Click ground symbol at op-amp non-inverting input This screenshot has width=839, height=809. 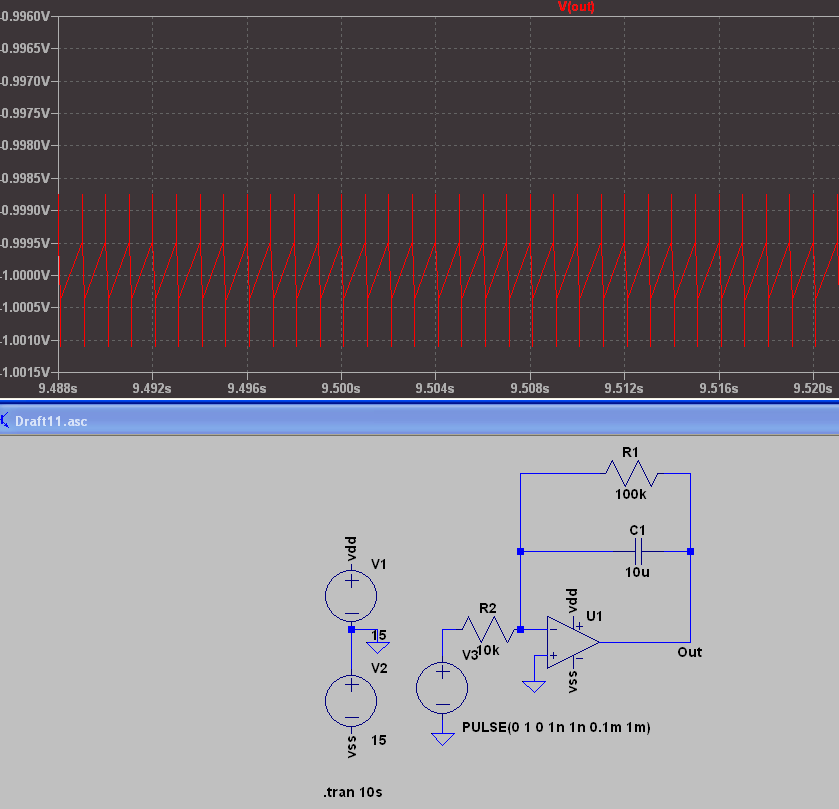pos(533,686)
